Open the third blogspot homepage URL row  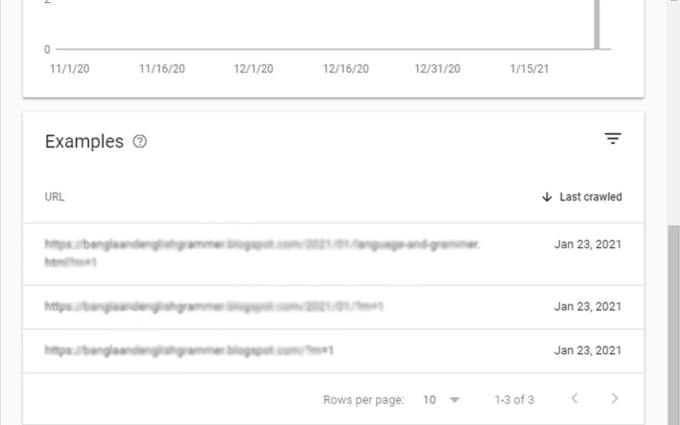[x=333, y=350]
